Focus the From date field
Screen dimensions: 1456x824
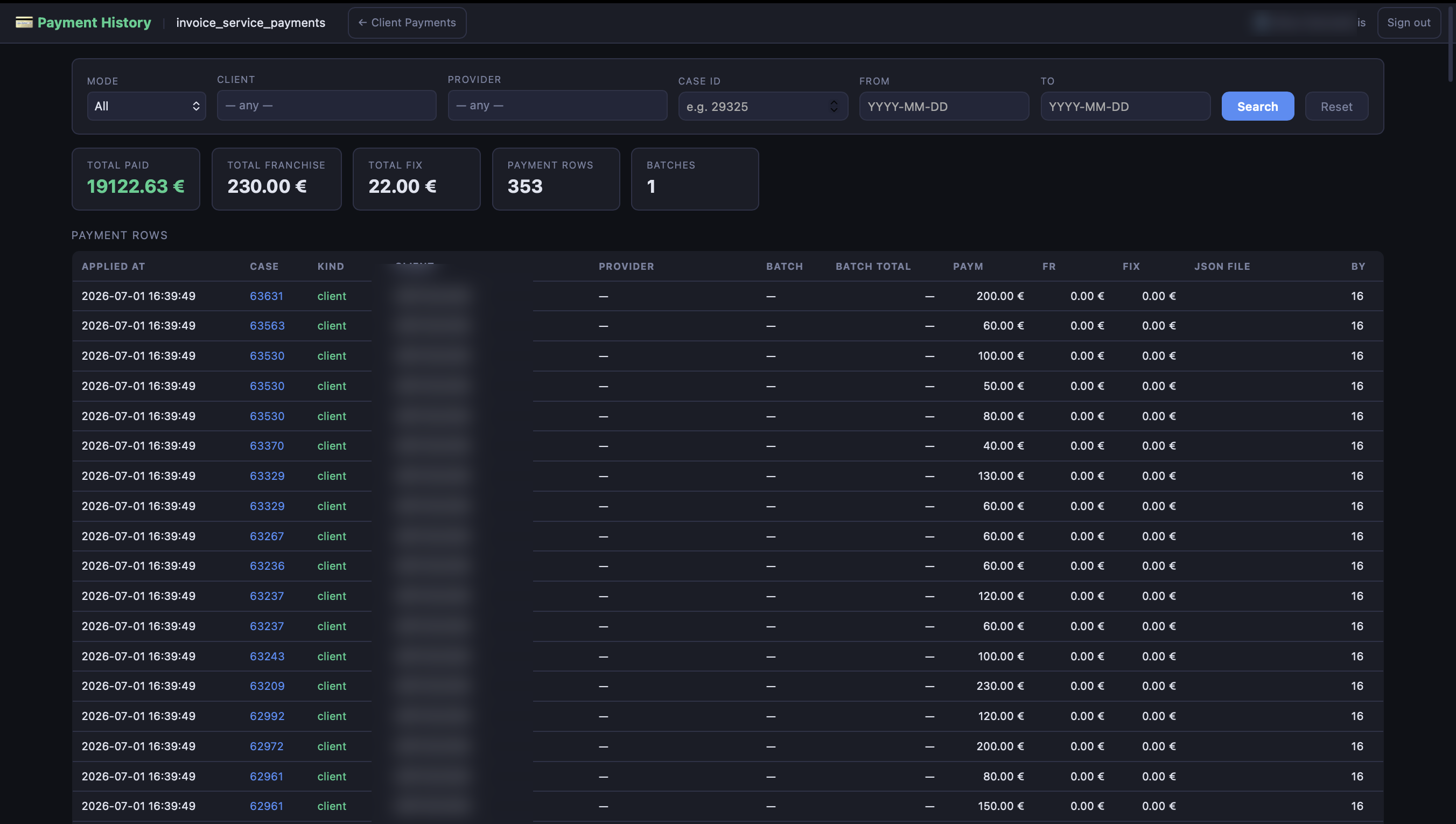pyautogui.click(x=943, y=106)
